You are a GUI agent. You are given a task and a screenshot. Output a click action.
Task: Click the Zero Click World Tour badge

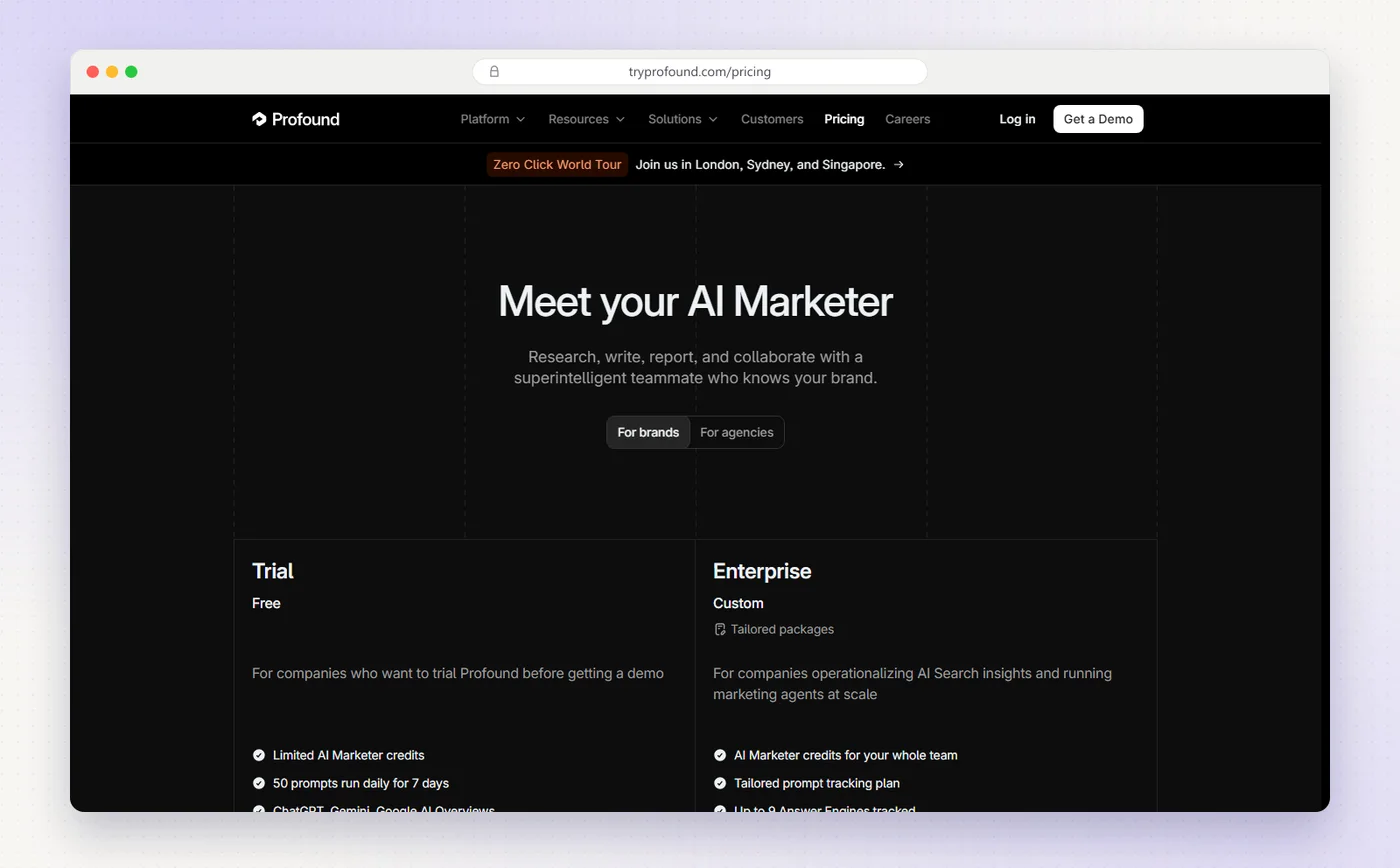557,165
